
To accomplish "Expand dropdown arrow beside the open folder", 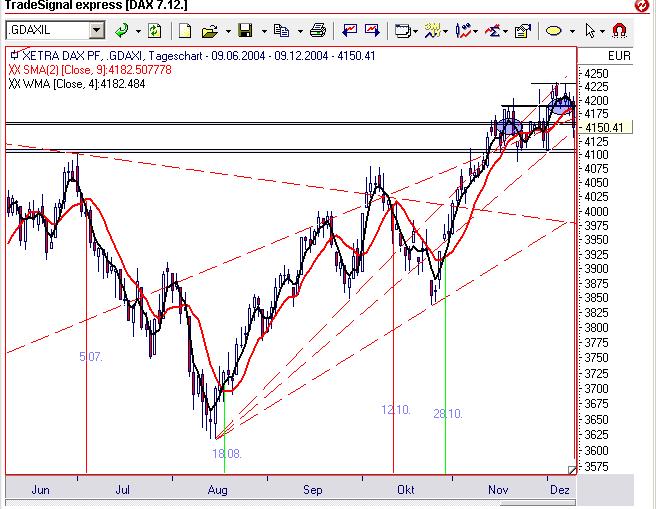I will tap(228, 31).
